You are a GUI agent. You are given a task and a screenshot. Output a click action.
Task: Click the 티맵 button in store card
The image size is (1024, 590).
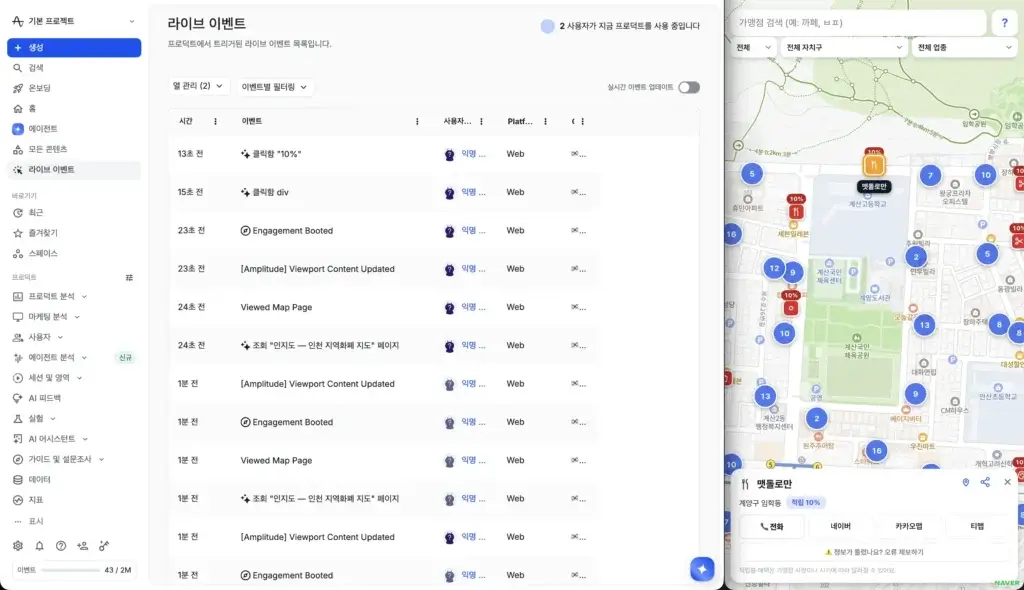pos(977,527)
